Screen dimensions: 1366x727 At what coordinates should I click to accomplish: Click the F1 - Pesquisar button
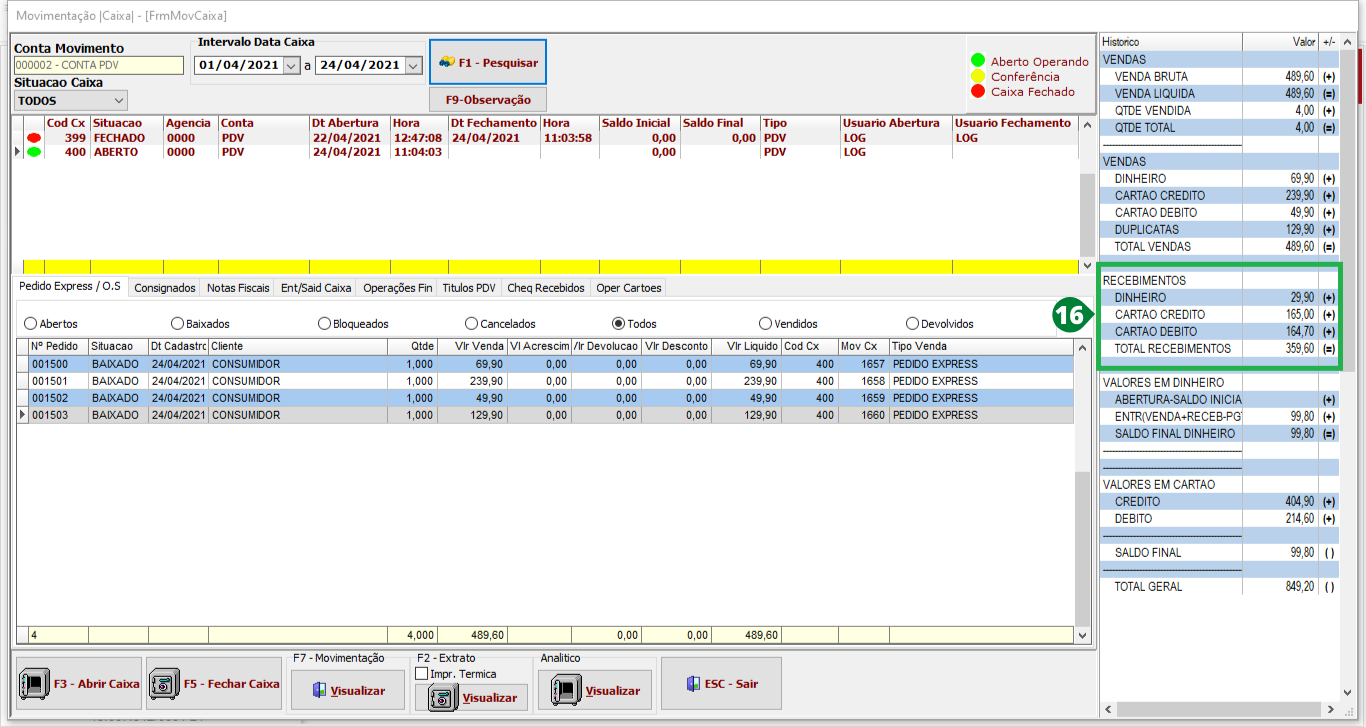pyautogui.click(x=488, y=62)
